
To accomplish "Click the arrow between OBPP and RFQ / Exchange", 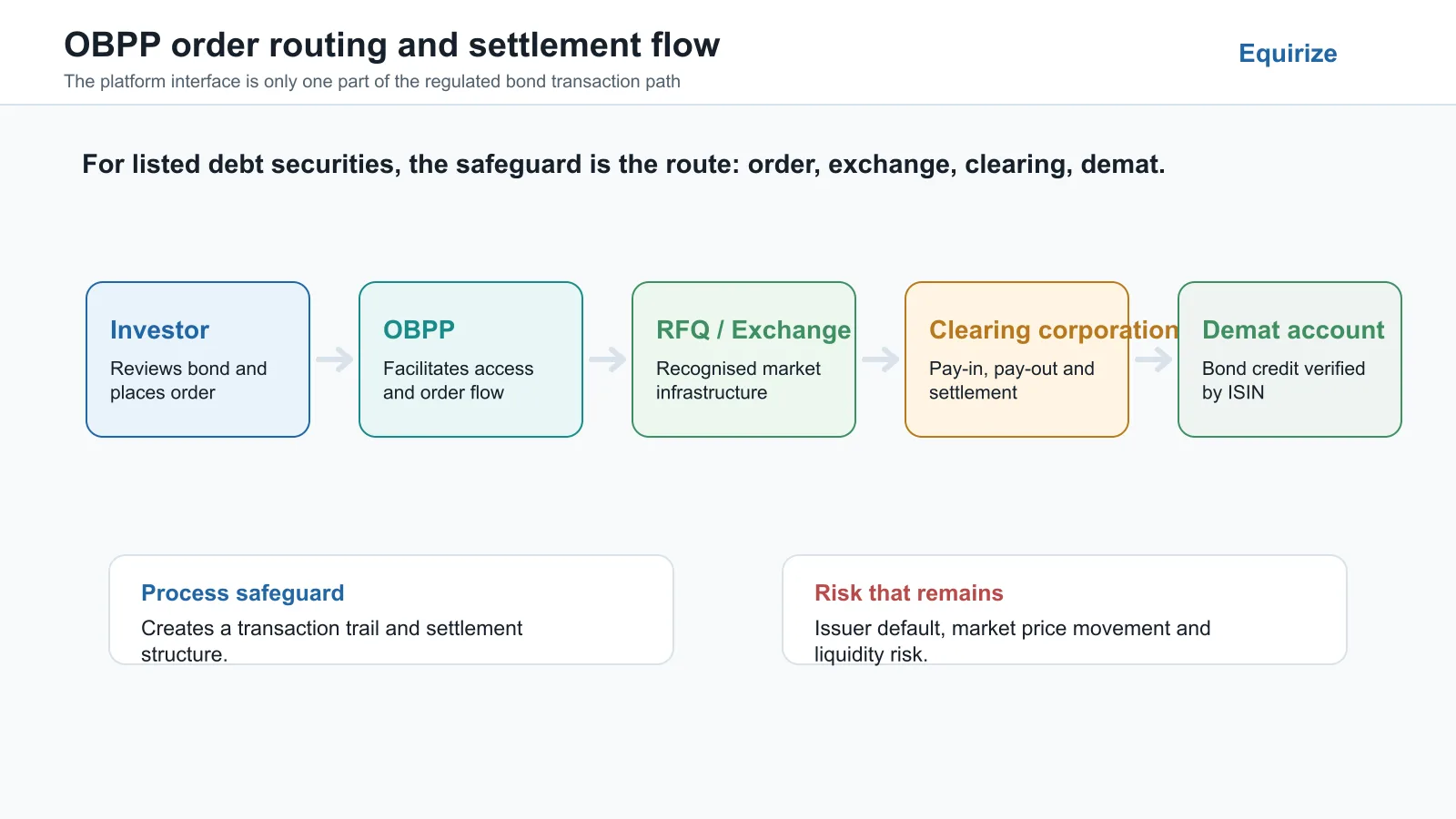I will [x=608, y=359].
